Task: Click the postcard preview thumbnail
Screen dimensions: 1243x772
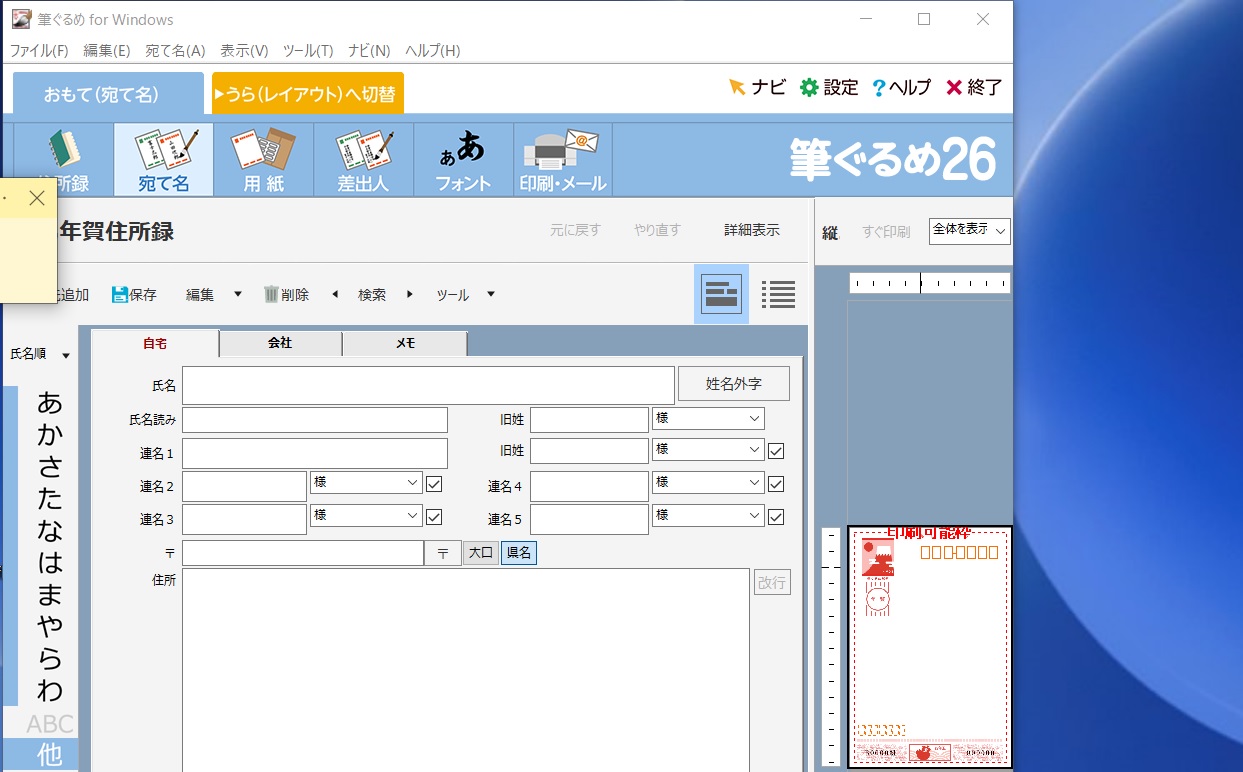Action: click(x=930, y=647)
